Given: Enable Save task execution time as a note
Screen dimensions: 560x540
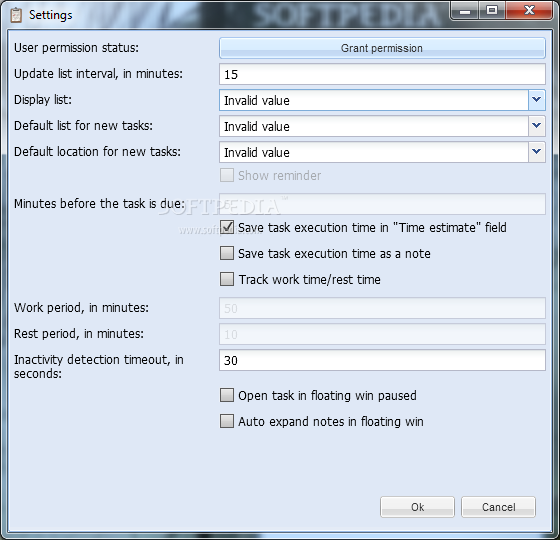Looking at the screenshot, I should coord(227,253).
